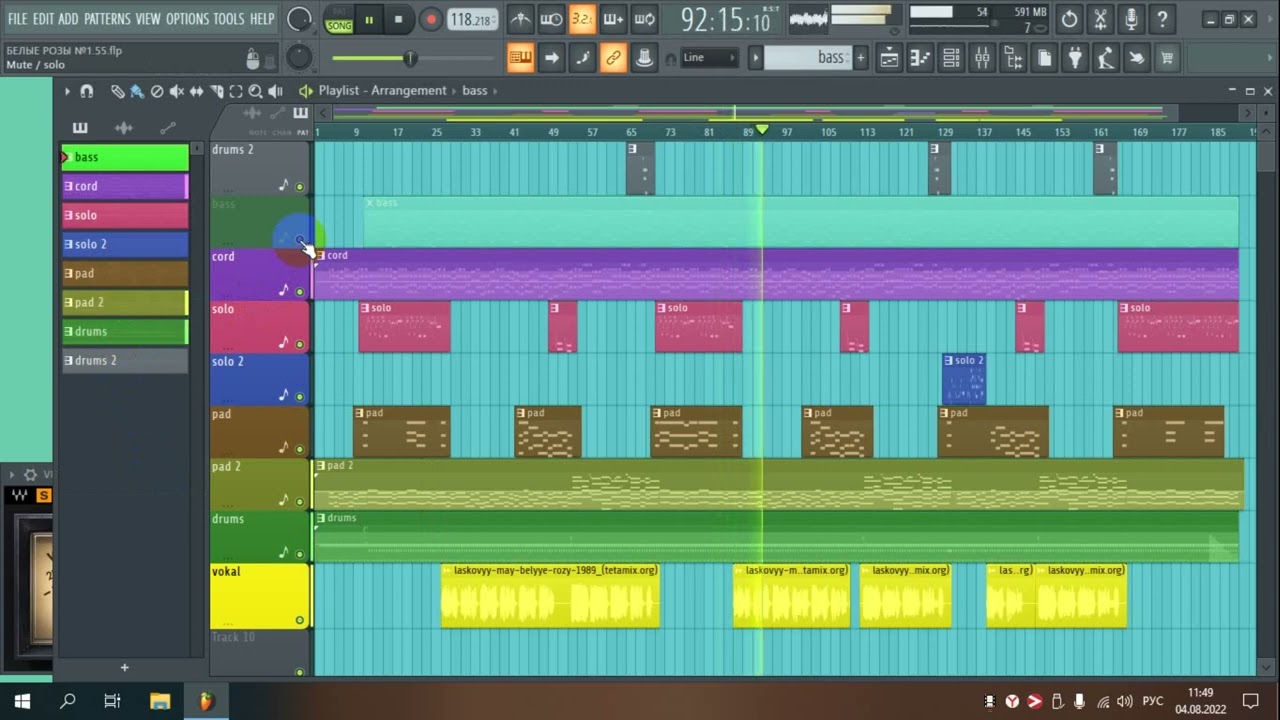Mute the cord track green light
Viewport: 1280px width, 720px height.
[299, 291]
